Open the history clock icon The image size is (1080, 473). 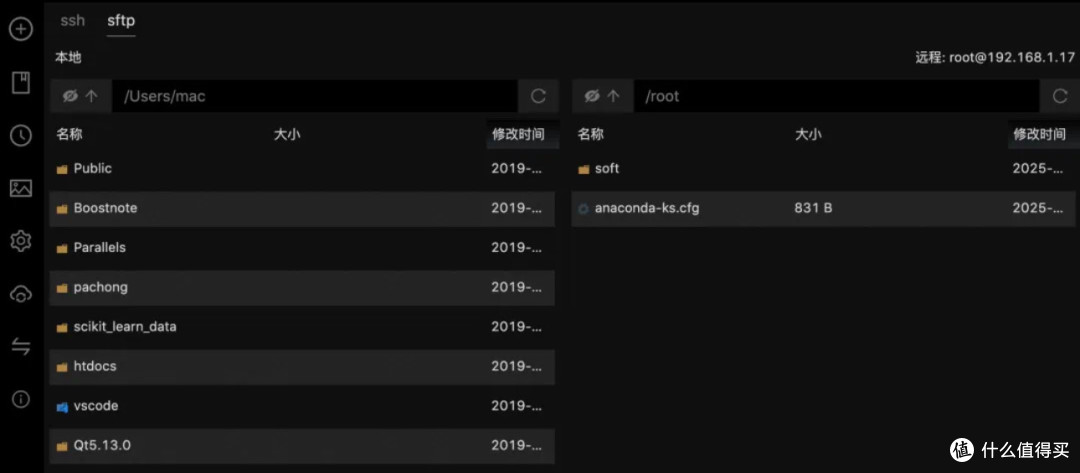21,136
